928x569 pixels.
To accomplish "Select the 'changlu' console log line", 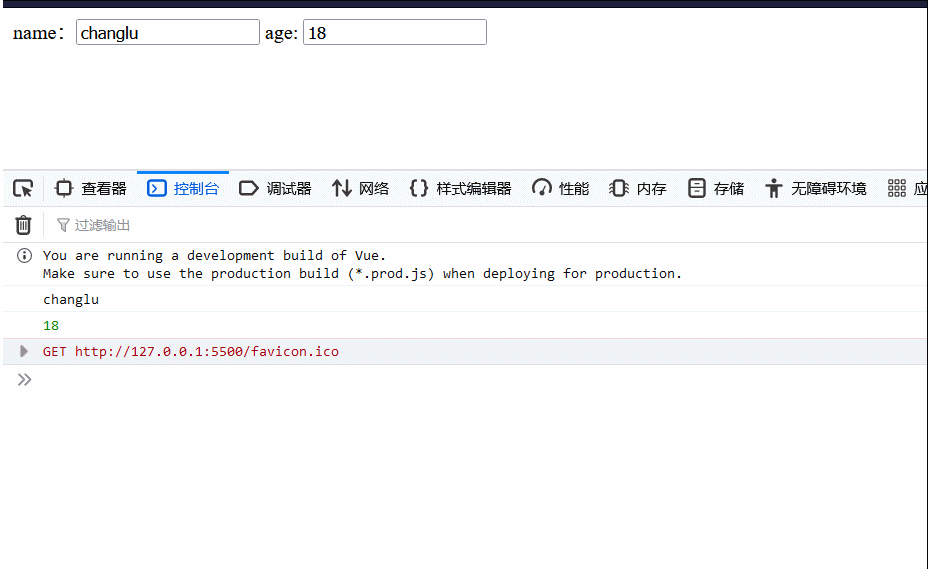I will point(71,300).
